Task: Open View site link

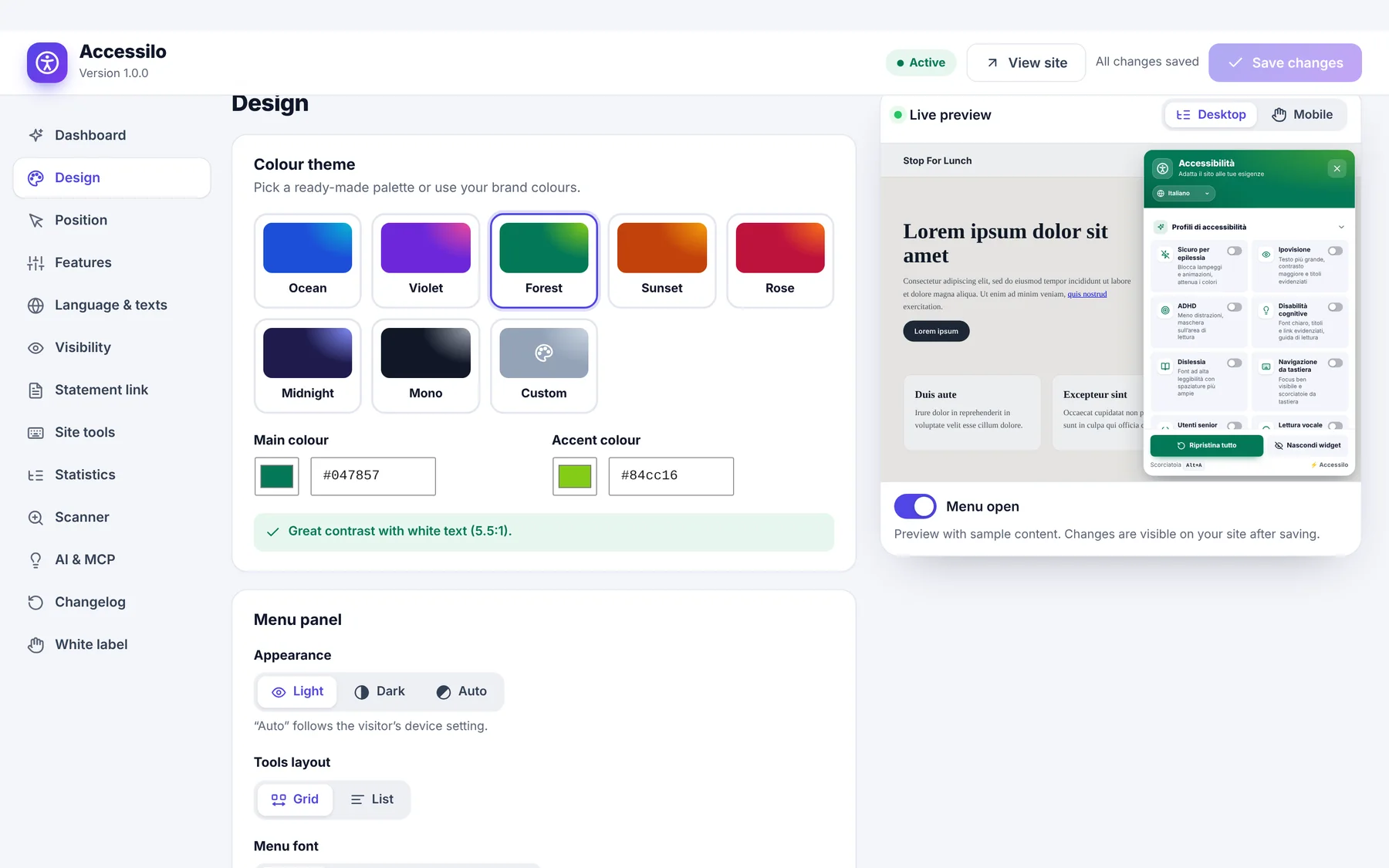Action: [x=1026, y=62]
